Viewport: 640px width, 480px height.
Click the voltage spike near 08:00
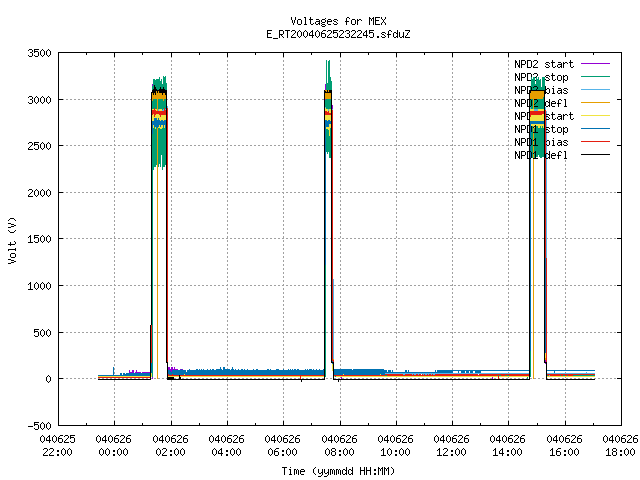329,220
